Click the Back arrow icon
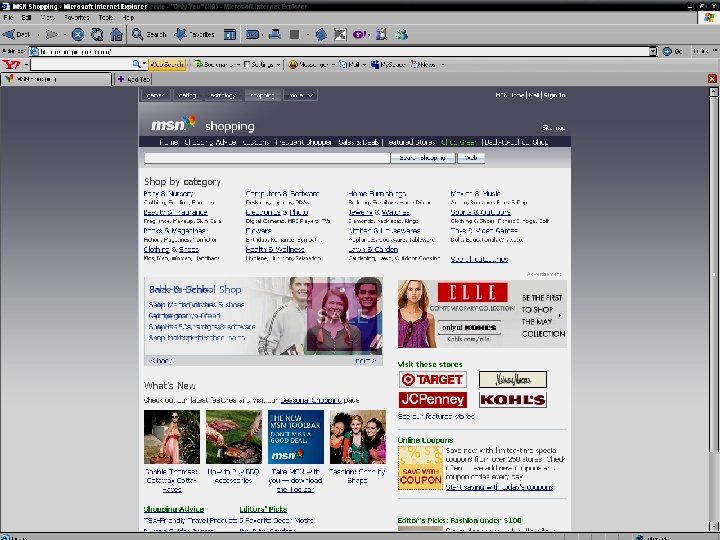 tap(9, 34)
